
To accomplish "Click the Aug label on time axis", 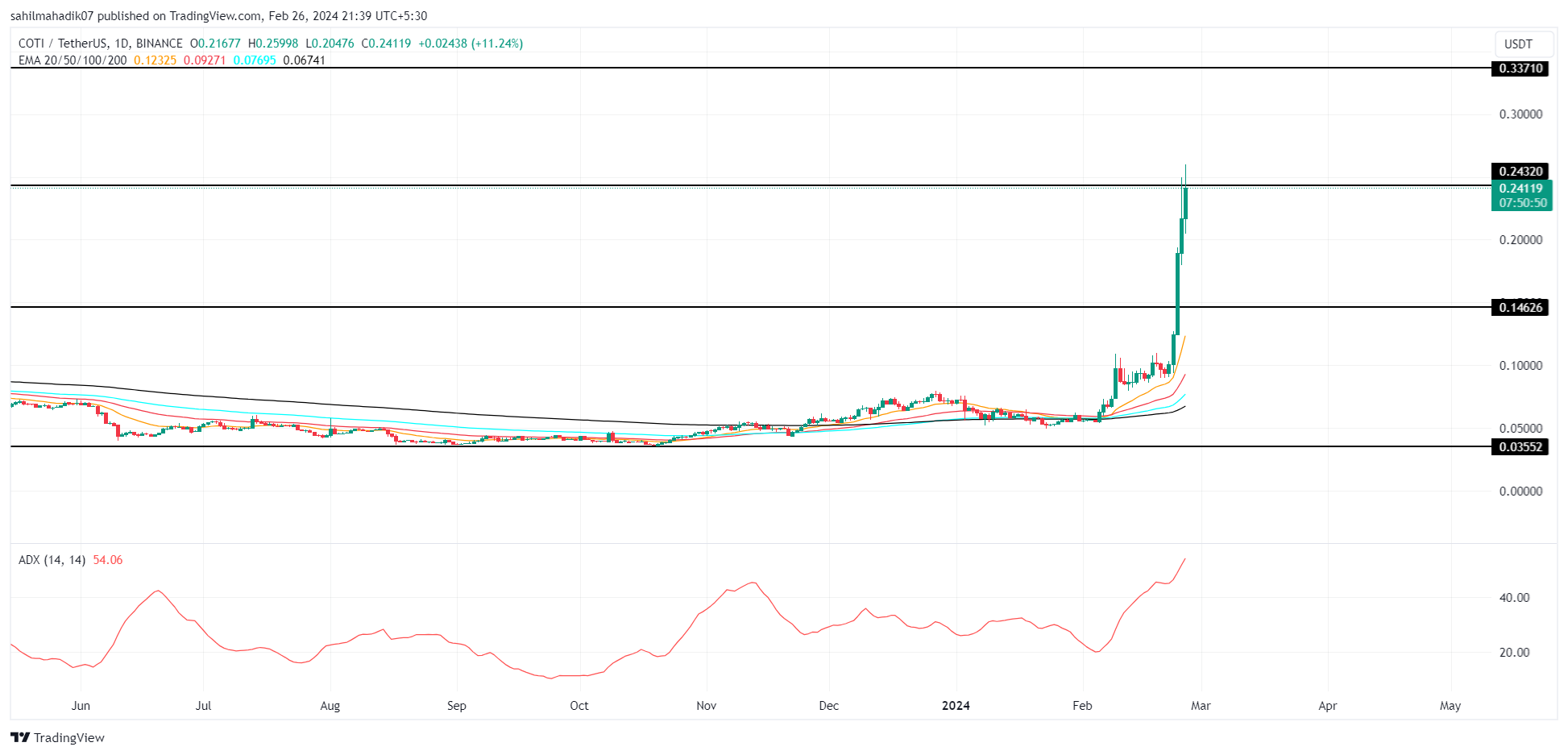I will tap(330, 706).
